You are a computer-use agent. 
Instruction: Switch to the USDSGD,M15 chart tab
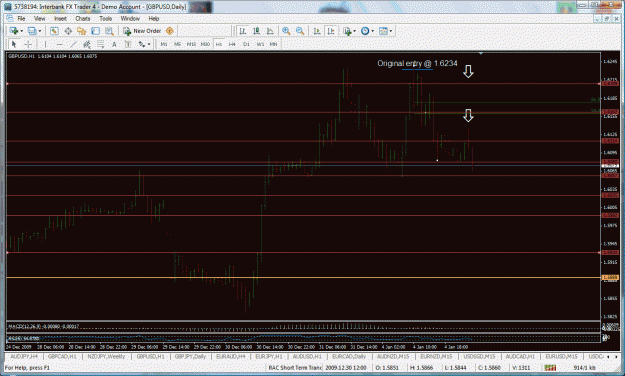click(x=479, y=356)
